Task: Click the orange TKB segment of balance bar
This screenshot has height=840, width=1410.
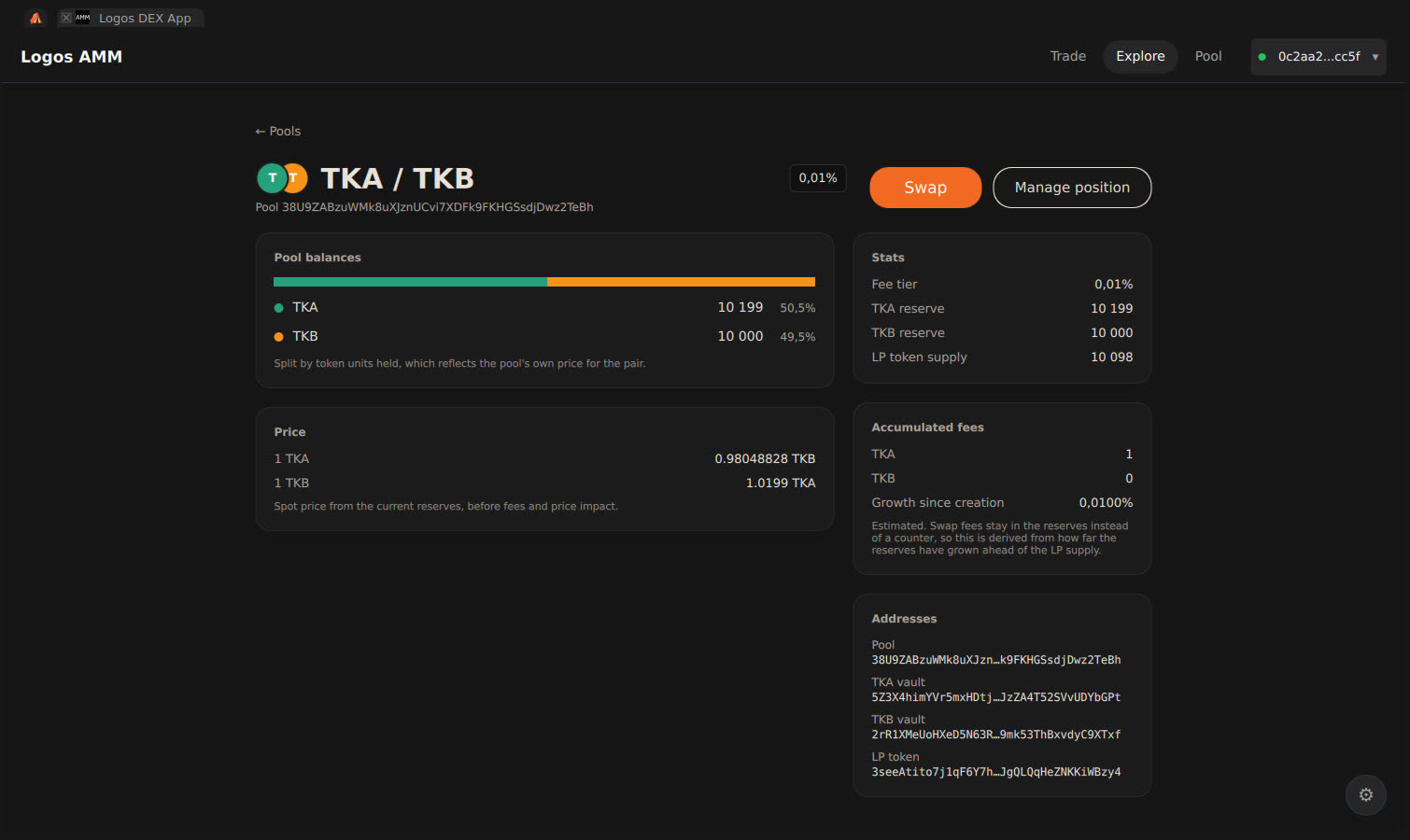Action: pos(681,282)
